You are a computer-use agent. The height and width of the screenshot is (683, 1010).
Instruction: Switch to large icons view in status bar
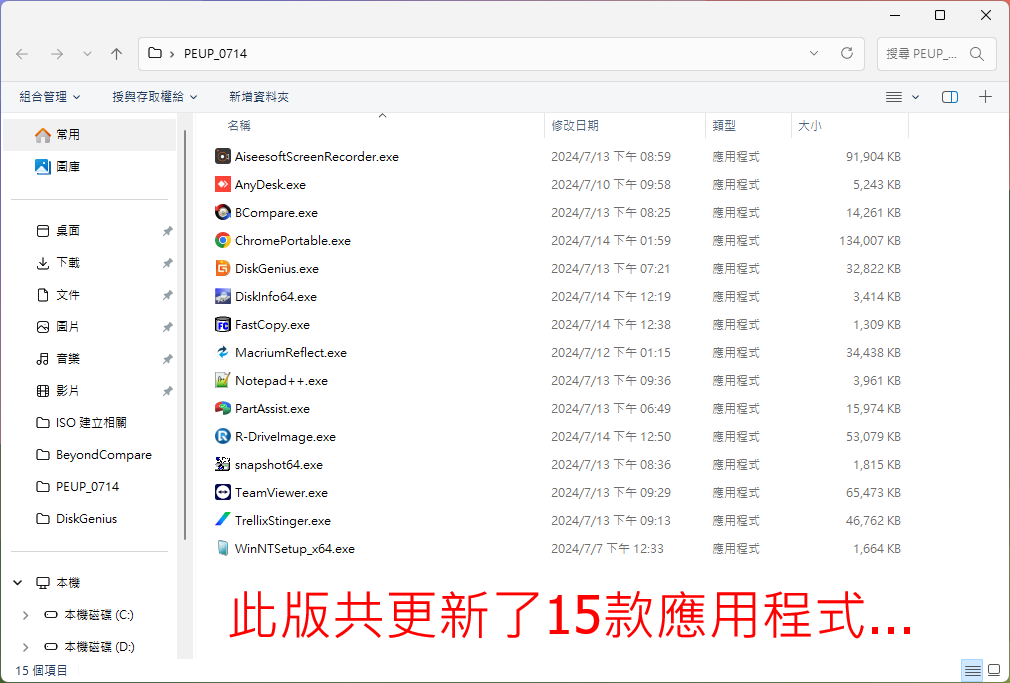[994, 671]
